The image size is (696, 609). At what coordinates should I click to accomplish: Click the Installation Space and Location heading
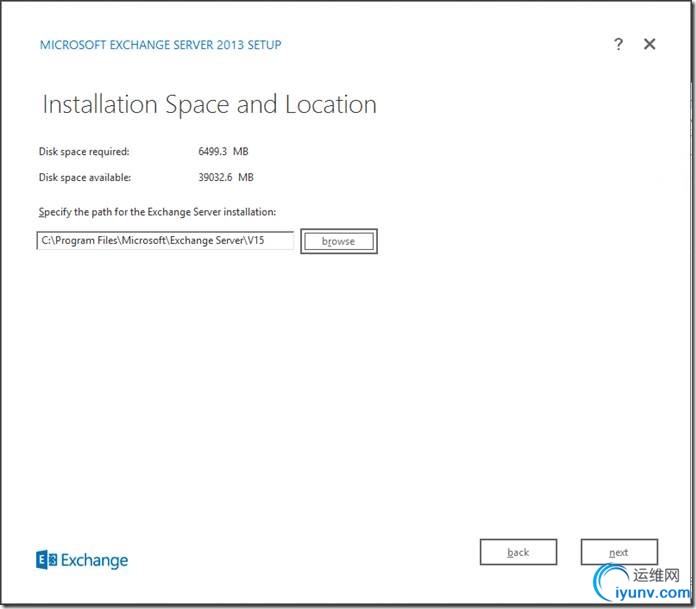pyautogui.click(x=209, y=105)
